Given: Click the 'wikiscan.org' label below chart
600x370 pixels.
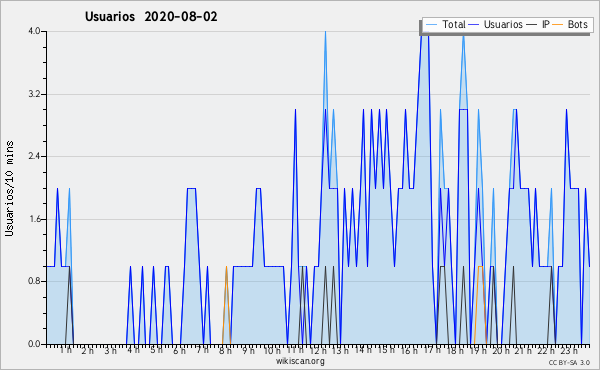Looking at the screenshot, I should pyautogui.click(x=300, y=361).
